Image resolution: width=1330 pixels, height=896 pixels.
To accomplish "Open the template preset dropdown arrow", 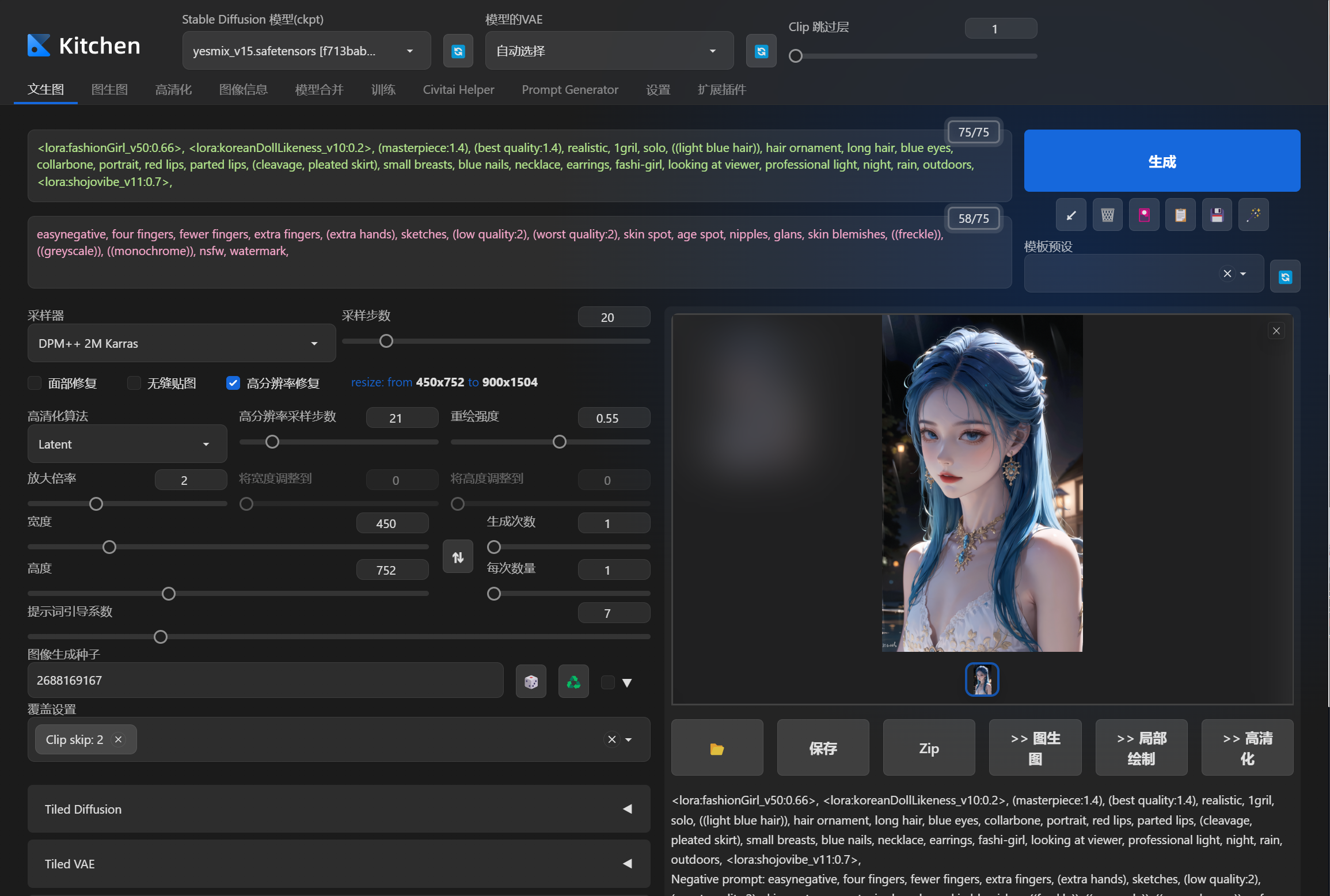I will (1244, 274).
